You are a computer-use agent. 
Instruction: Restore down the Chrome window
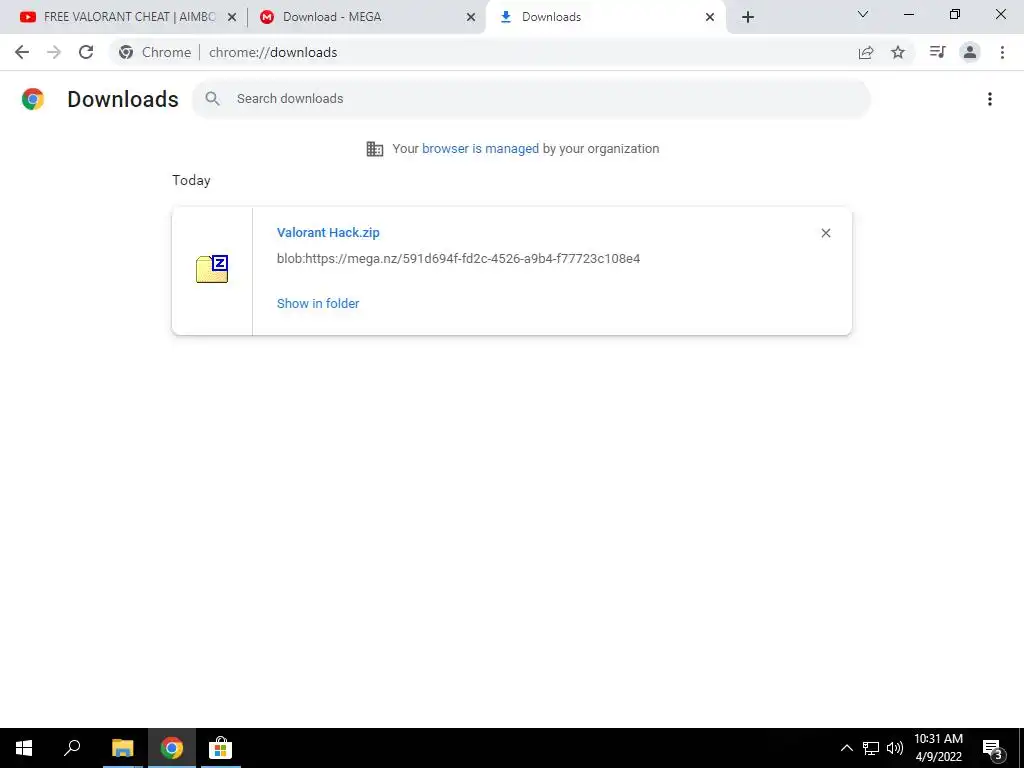click(x=955, y=14)
